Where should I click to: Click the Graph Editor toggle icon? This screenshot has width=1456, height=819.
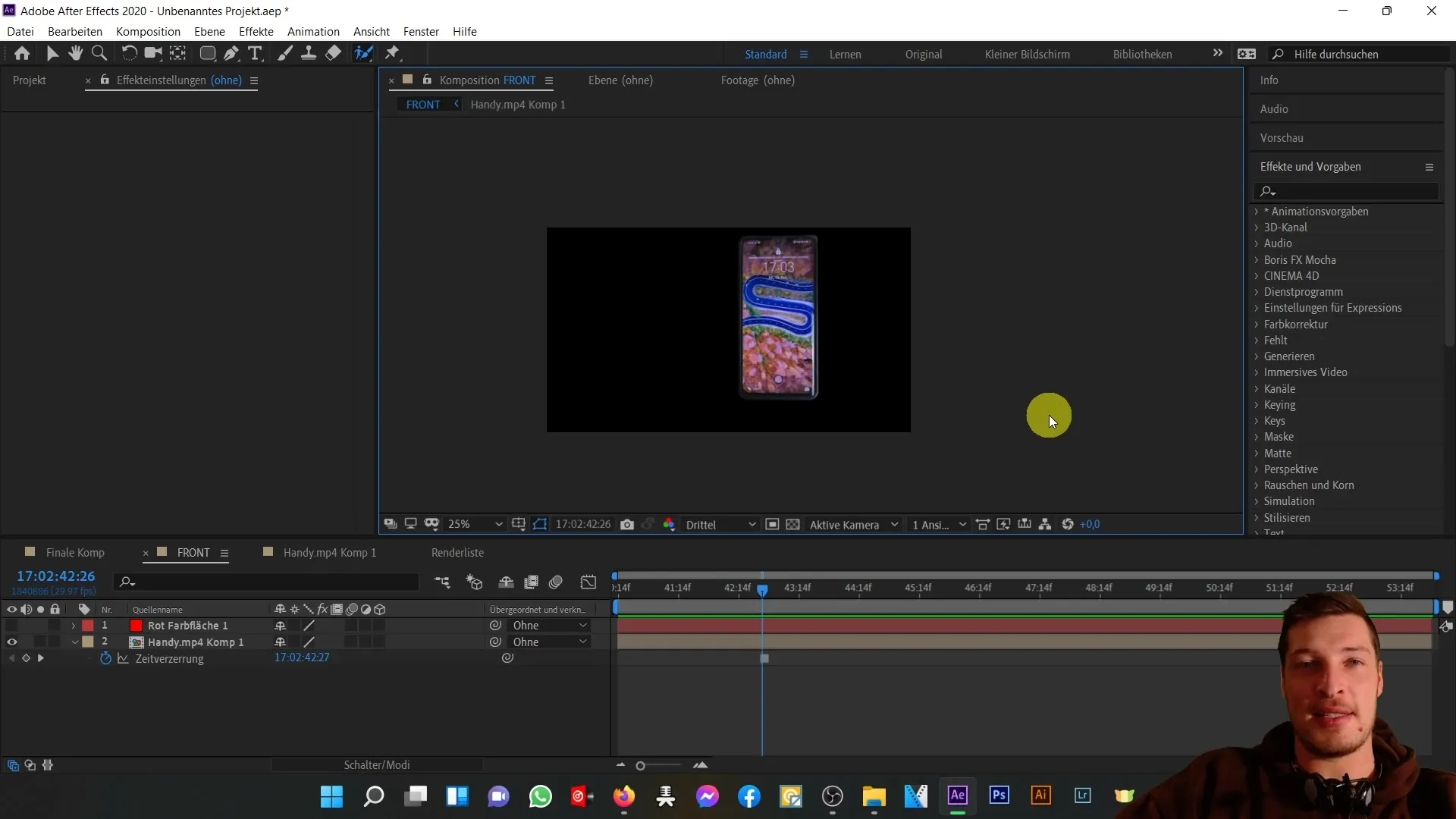pyautogui.click(x=589, y=581)
